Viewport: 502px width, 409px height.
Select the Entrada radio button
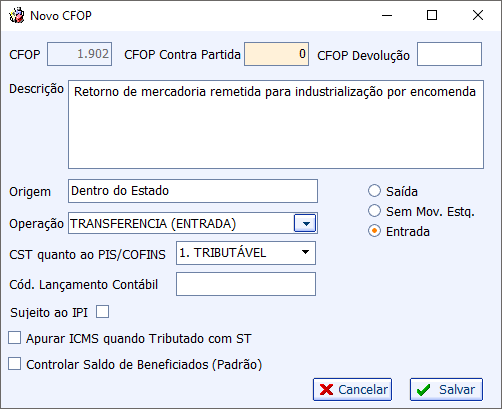coord(374,231)
